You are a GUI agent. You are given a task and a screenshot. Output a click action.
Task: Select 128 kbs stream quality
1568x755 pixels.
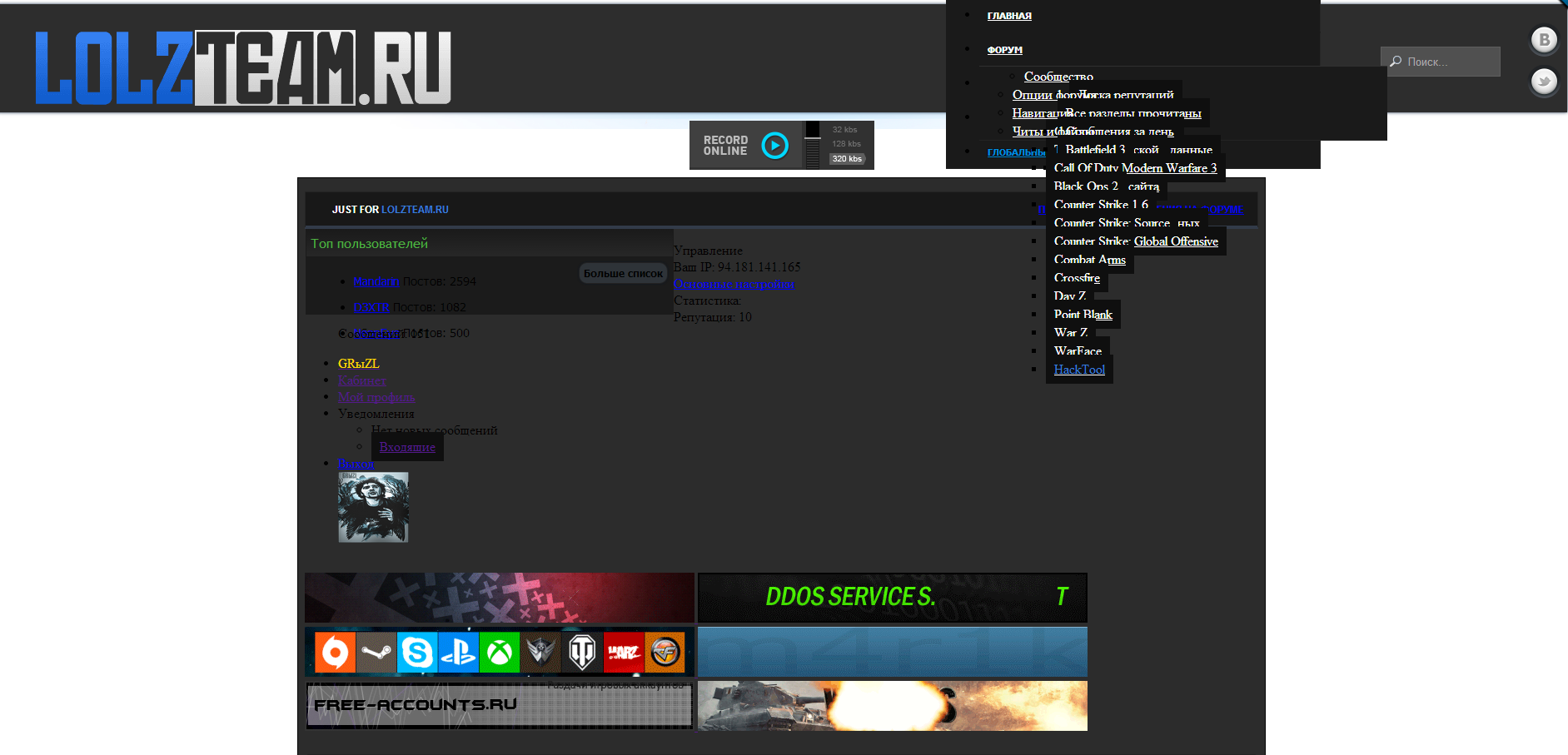click(846, 144)
